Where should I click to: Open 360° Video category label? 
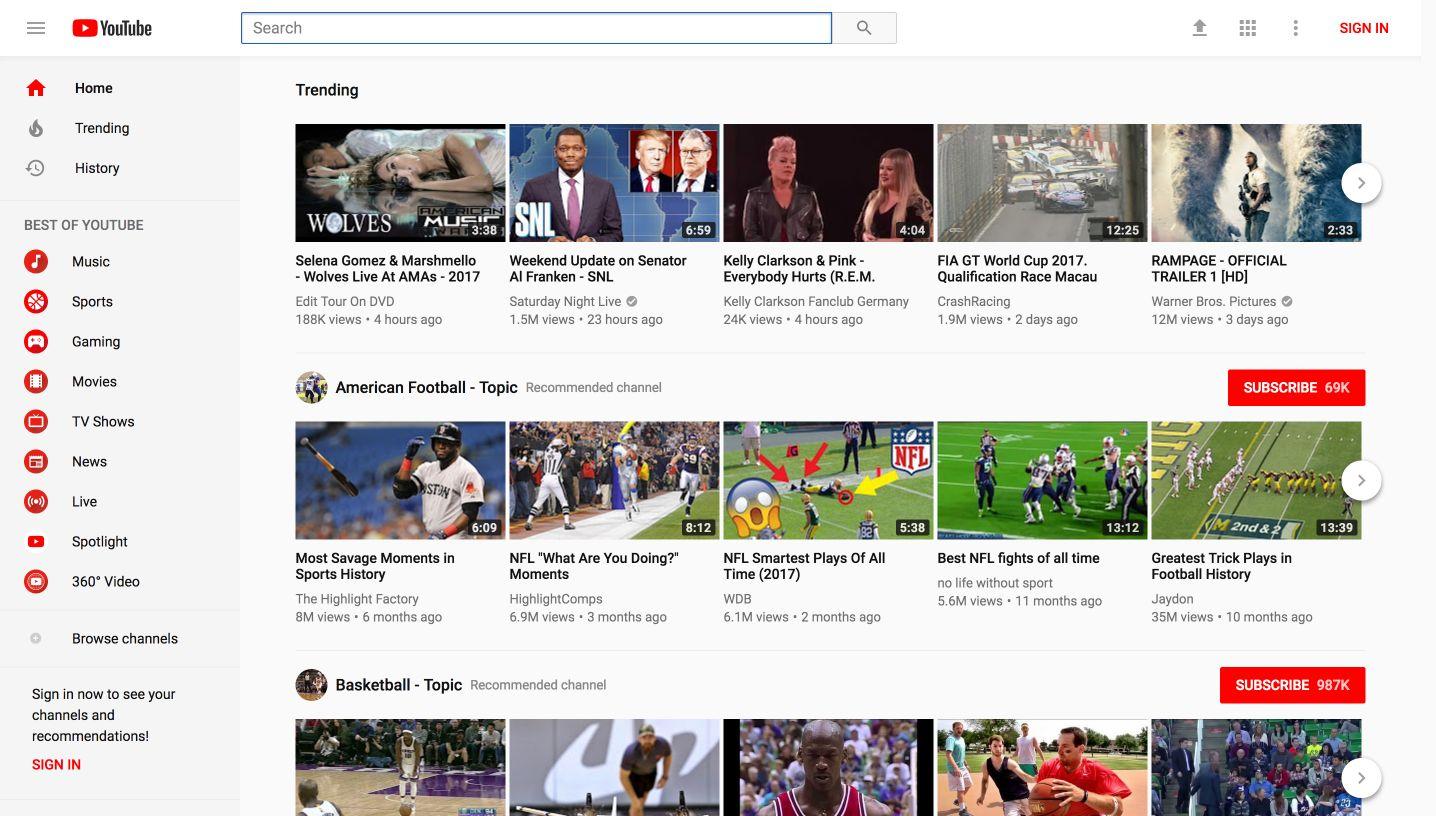tap(105, 581)
